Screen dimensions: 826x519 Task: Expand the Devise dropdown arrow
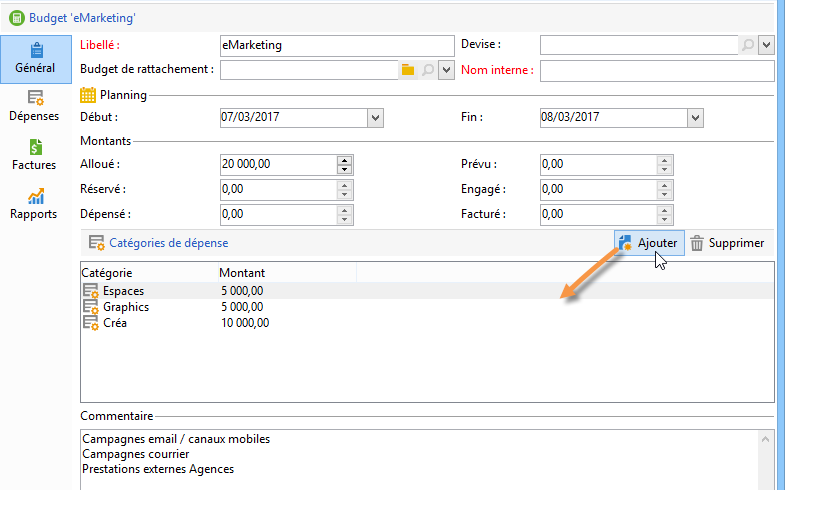tap(766, 45)
